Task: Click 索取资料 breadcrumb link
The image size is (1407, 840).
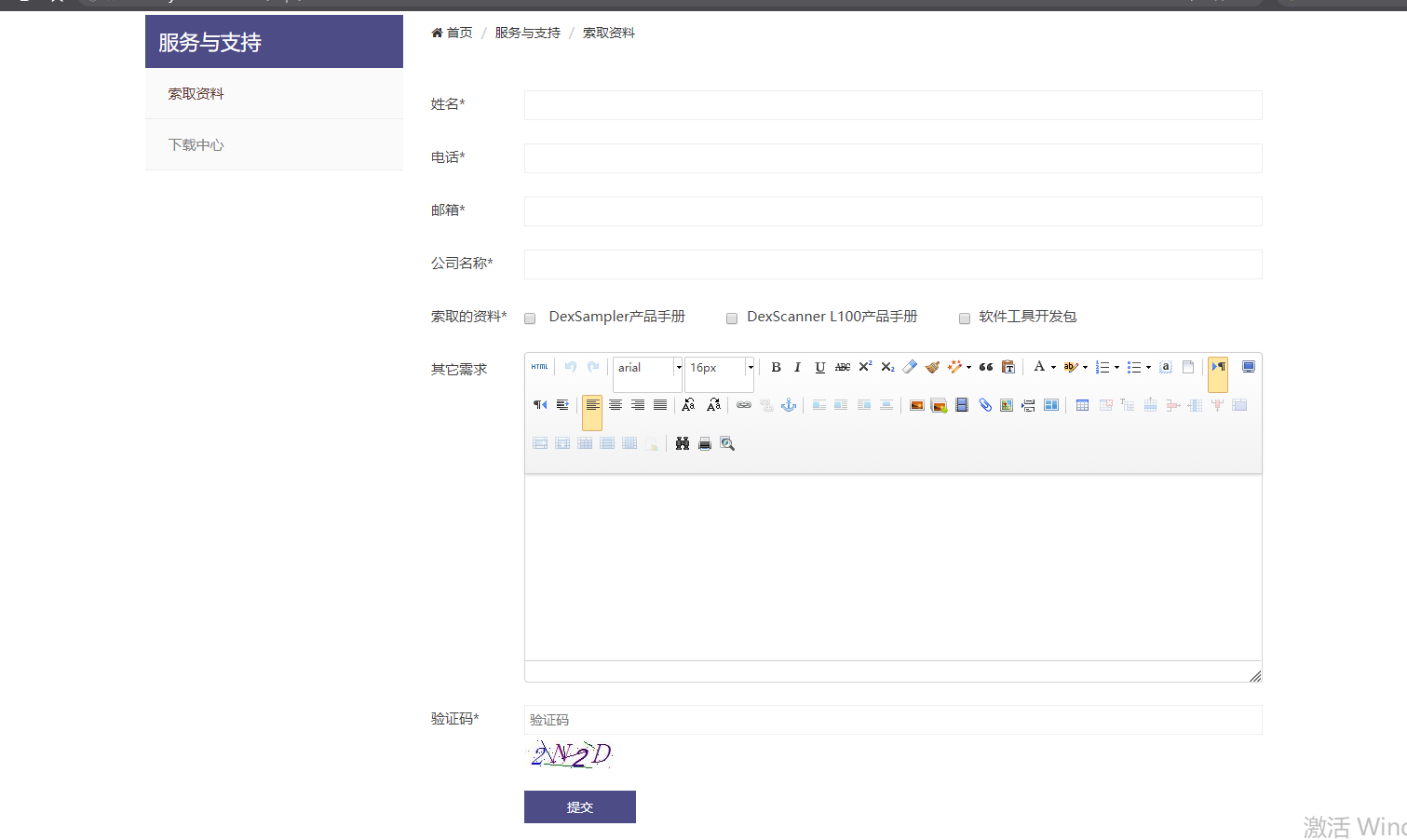Action: point(609,33)
